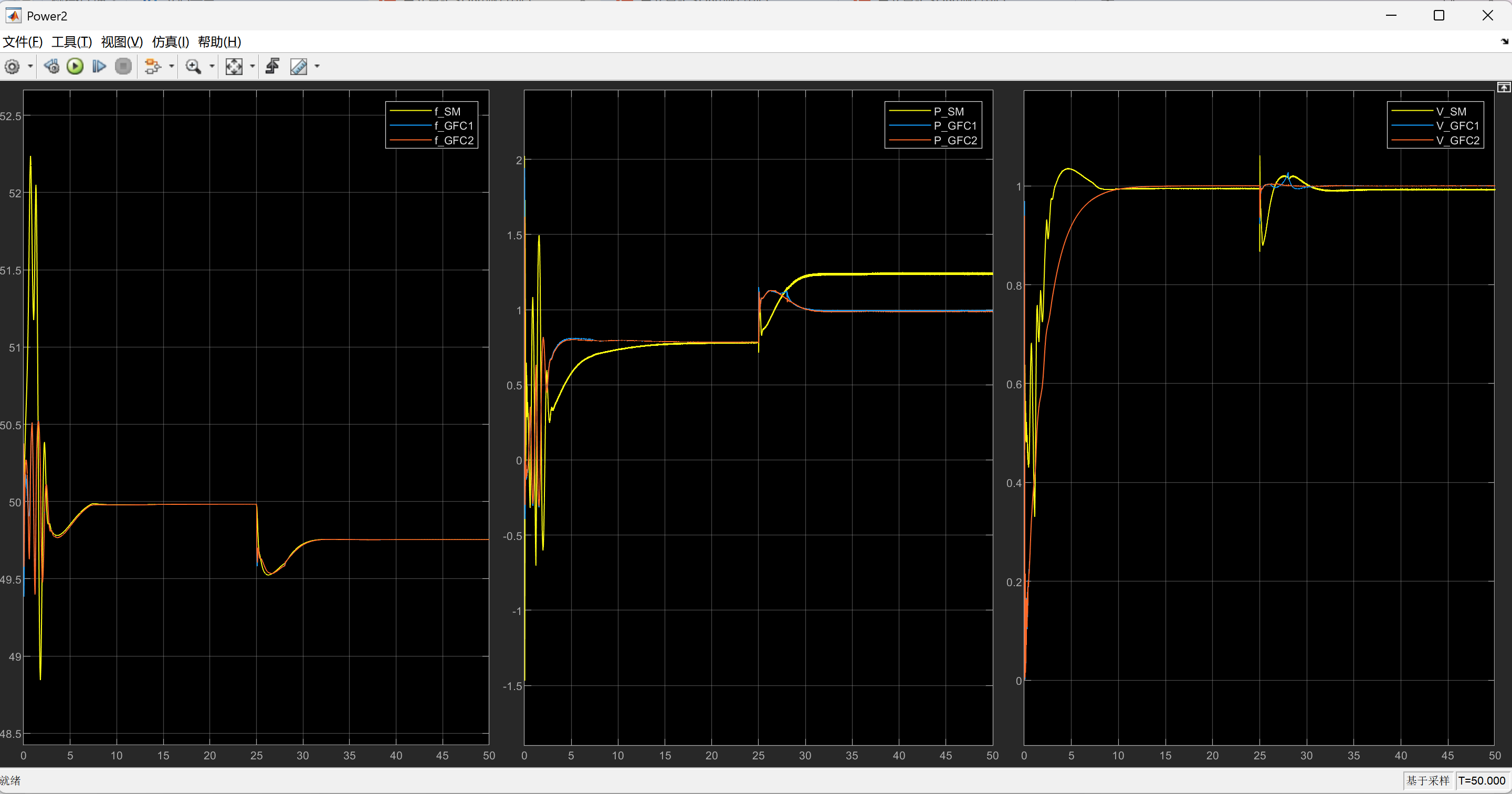Toggle f_GFC1 trace in frequency legend
Screen dimensions: 1512x794
tap(432, 125)
